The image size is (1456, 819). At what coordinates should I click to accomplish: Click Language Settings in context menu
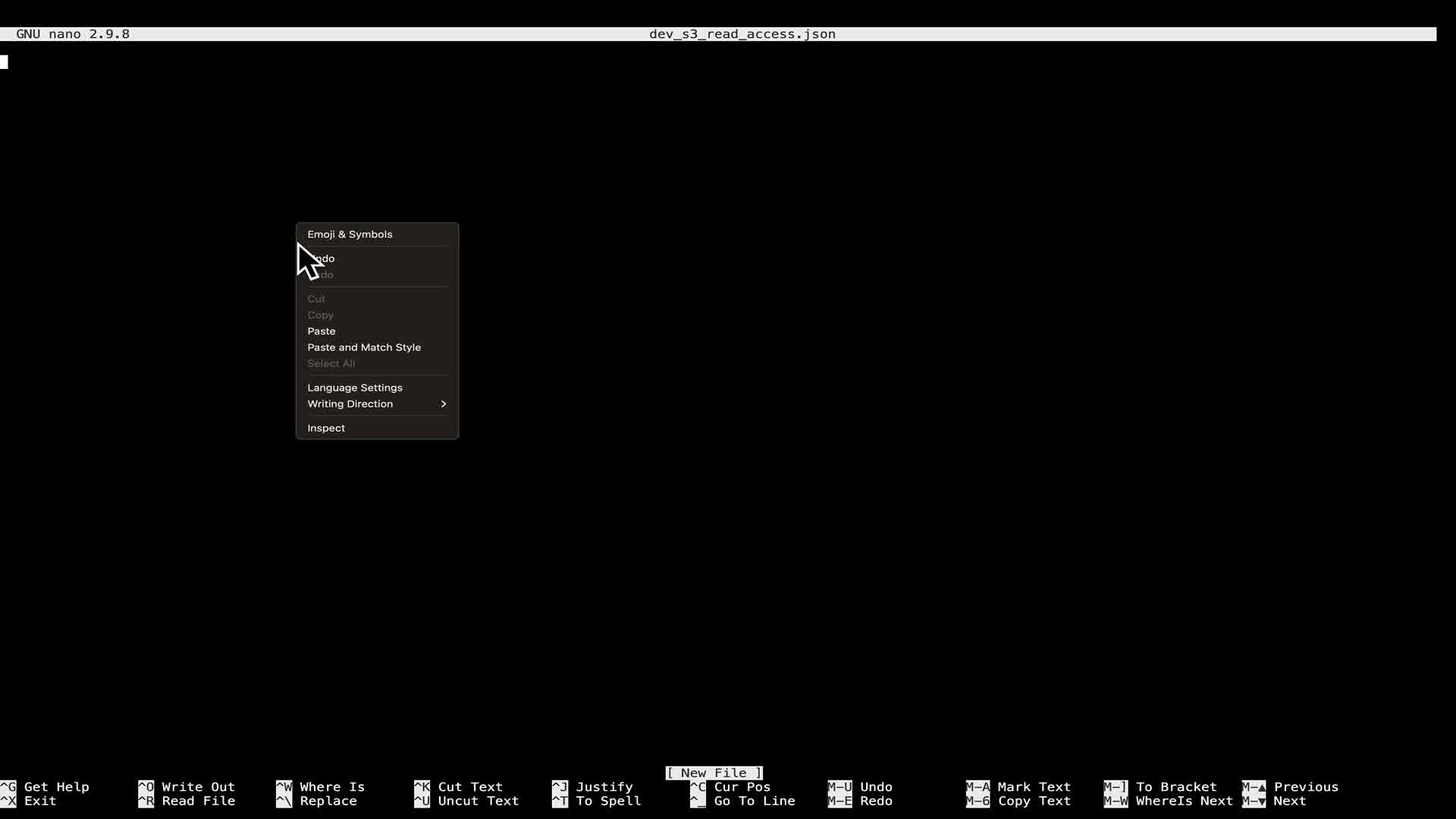click(x=354, y=388)
